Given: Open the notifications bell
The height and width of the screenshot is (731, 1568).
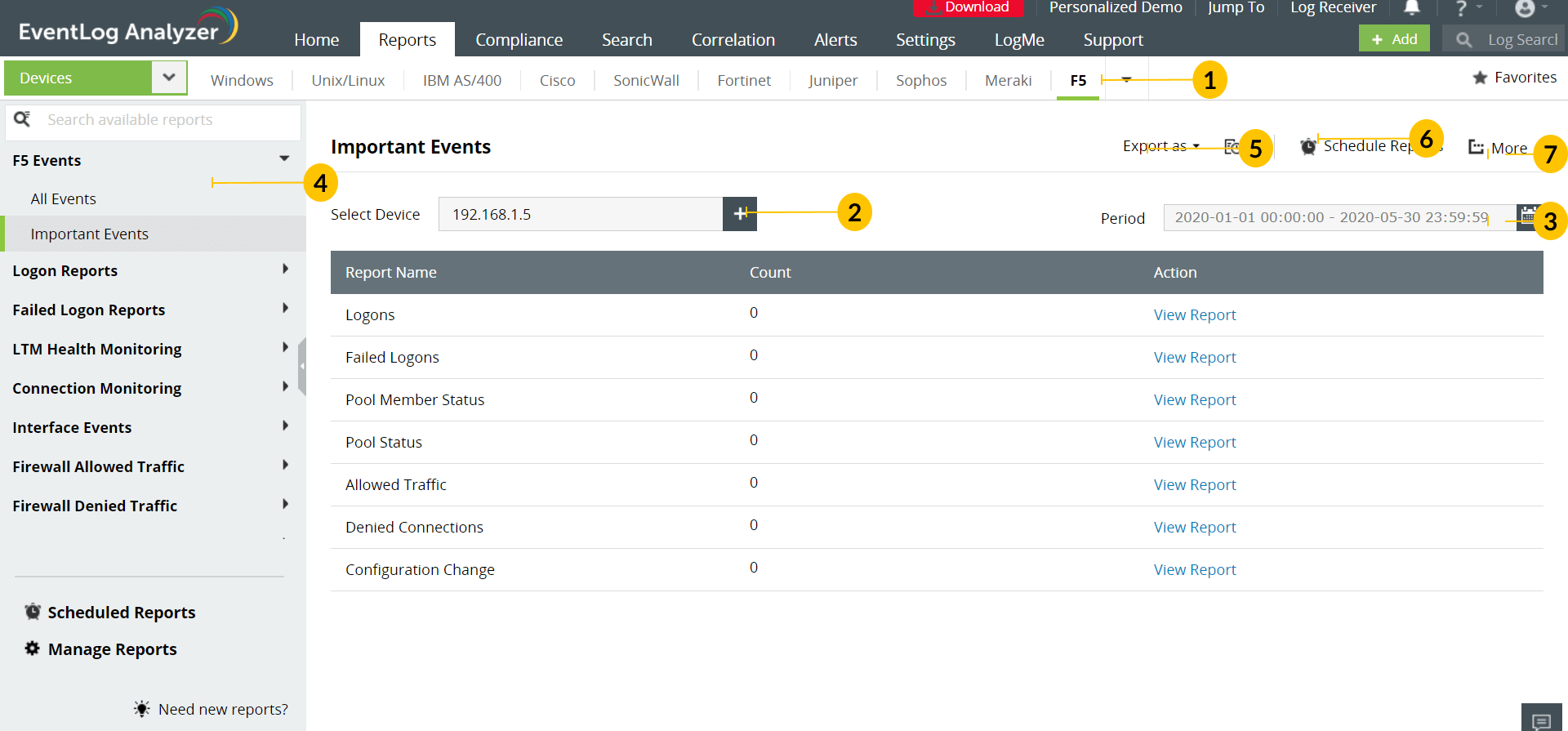Looking at the screenshot, I should tap(1411, 8).
